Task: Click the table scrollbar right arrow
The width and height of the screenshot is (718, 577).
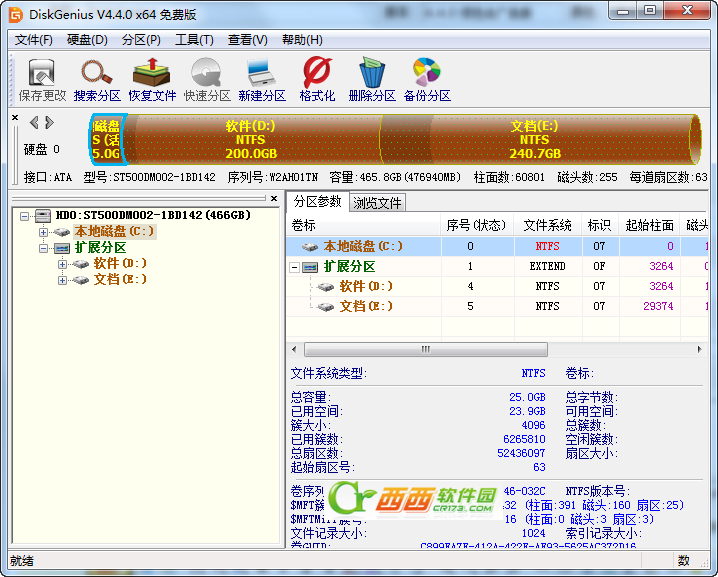Action: [699, 349]
